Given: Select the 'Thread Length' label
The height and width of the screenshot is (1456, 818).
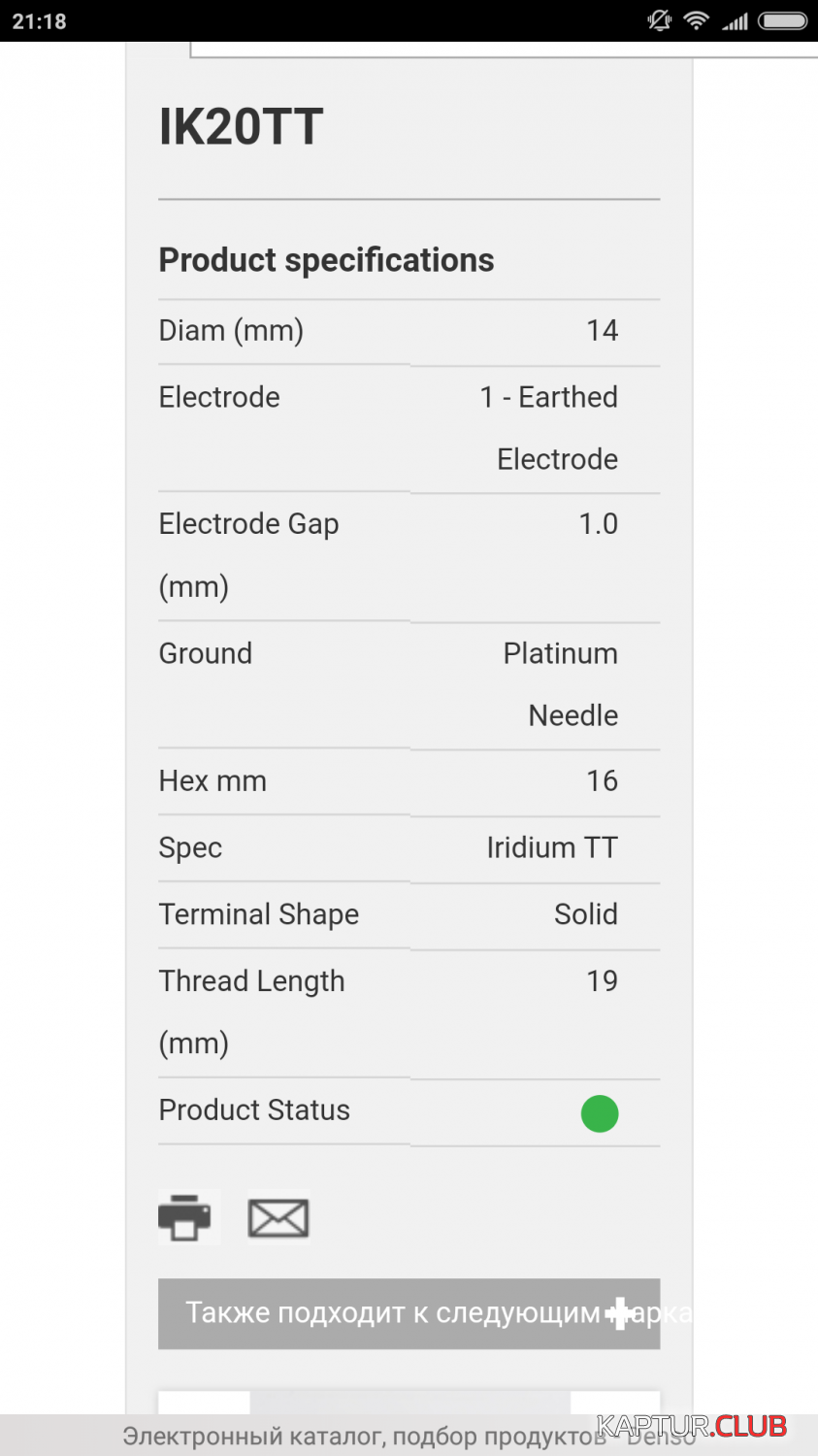Looking at the screenshot, I should (x=251, y=981).
